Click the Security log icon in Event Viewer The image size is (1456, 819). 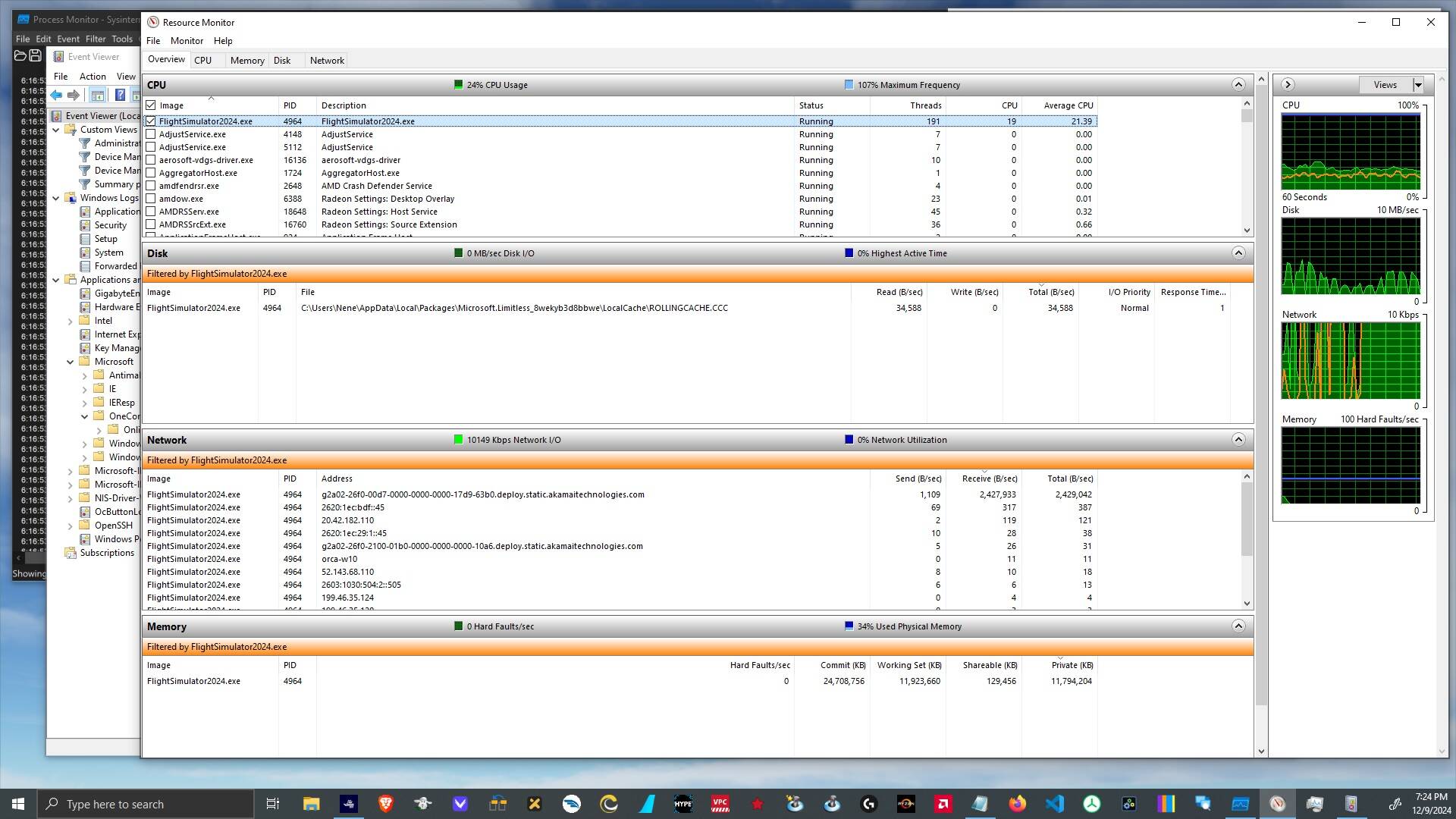pyautogui.click(x=86, y=225)
